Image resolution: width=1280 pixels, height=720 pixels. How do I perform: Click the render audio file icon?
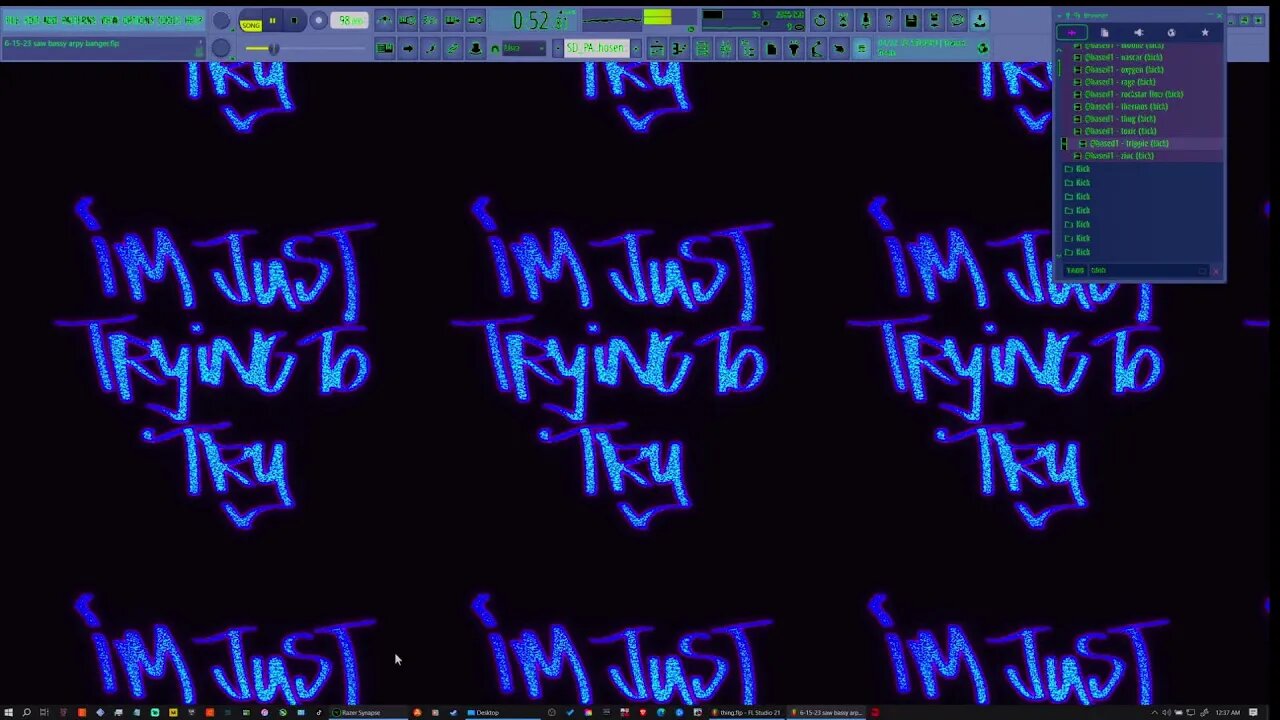[x=934, y=20]
